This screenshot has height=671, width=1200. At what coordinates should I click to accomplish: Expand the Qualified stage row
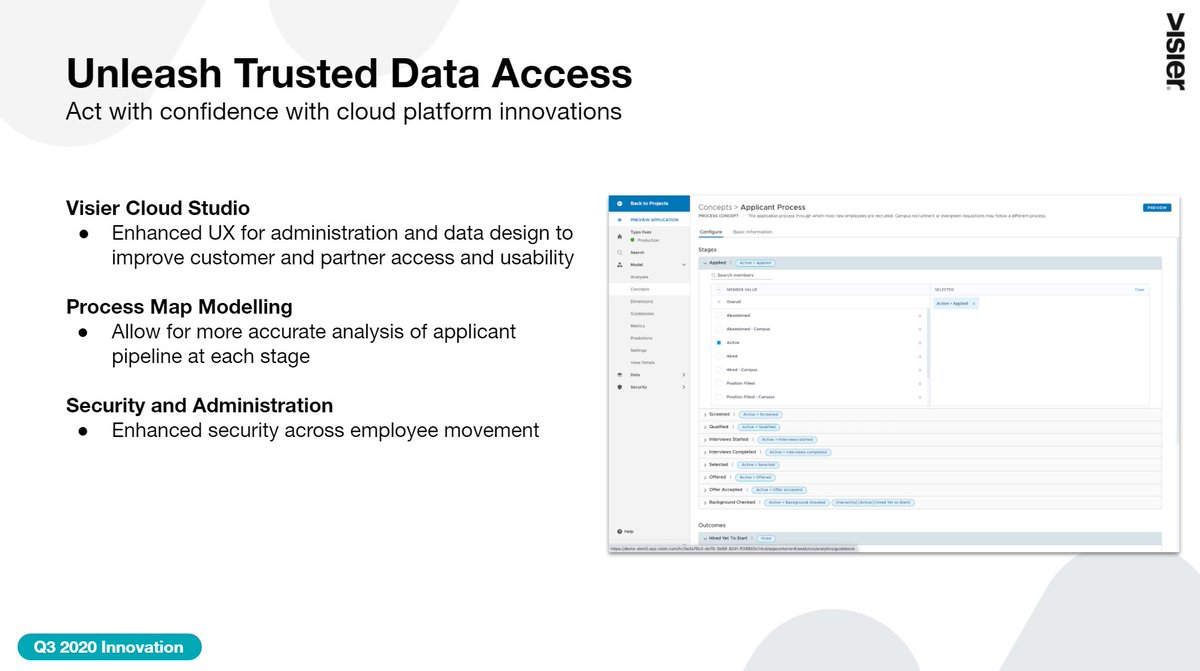click(x=705, y=427)
